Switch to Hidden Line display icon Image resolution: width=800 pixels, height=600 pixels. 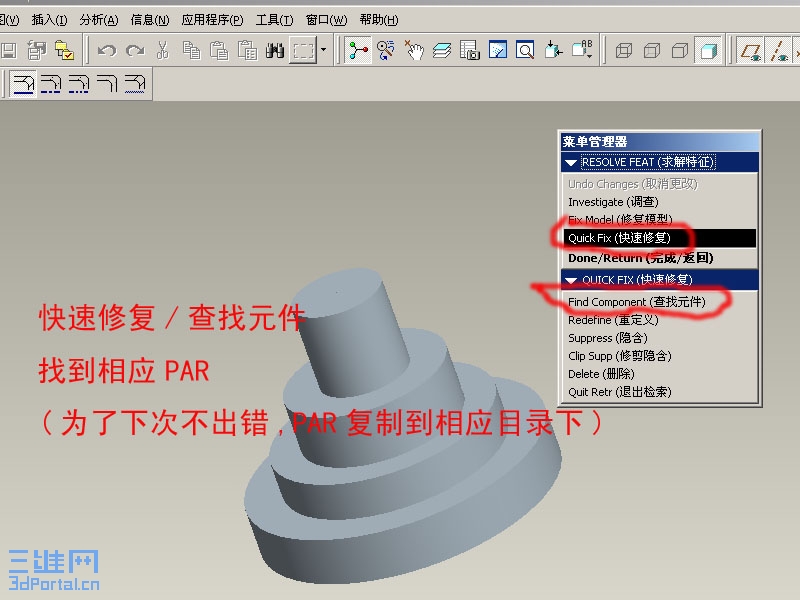coord(652,51)
